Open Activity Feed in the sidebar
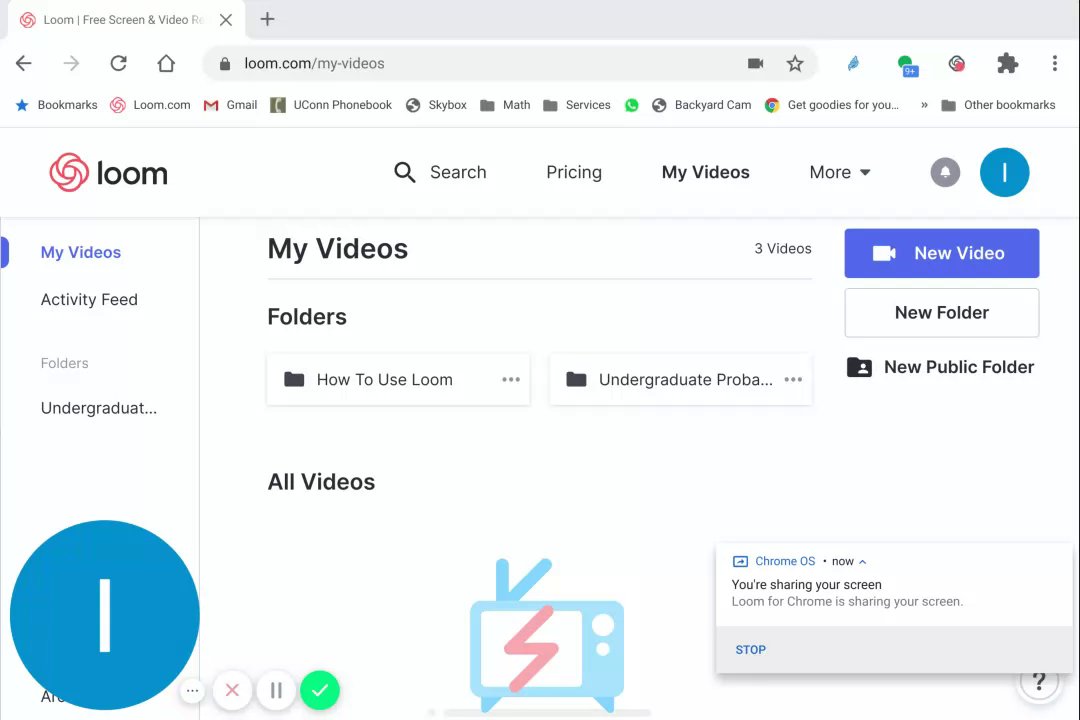This screenshot has width=1080, height=720. pos(89,300)
